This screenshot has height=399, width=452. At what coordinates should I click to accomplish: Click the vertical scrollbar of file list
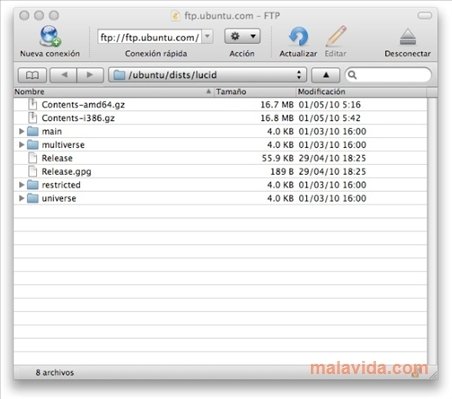pos(432,230)
